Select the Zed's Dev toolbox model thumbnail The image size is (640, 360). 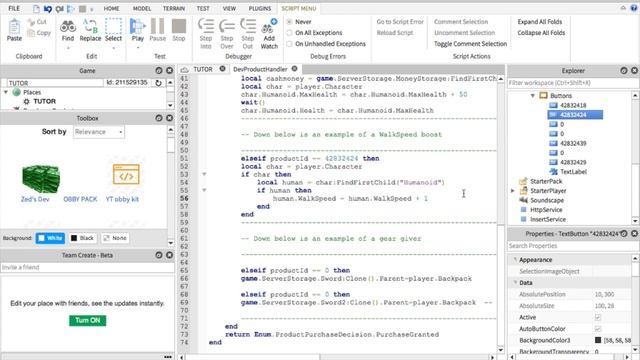[40, 179]
